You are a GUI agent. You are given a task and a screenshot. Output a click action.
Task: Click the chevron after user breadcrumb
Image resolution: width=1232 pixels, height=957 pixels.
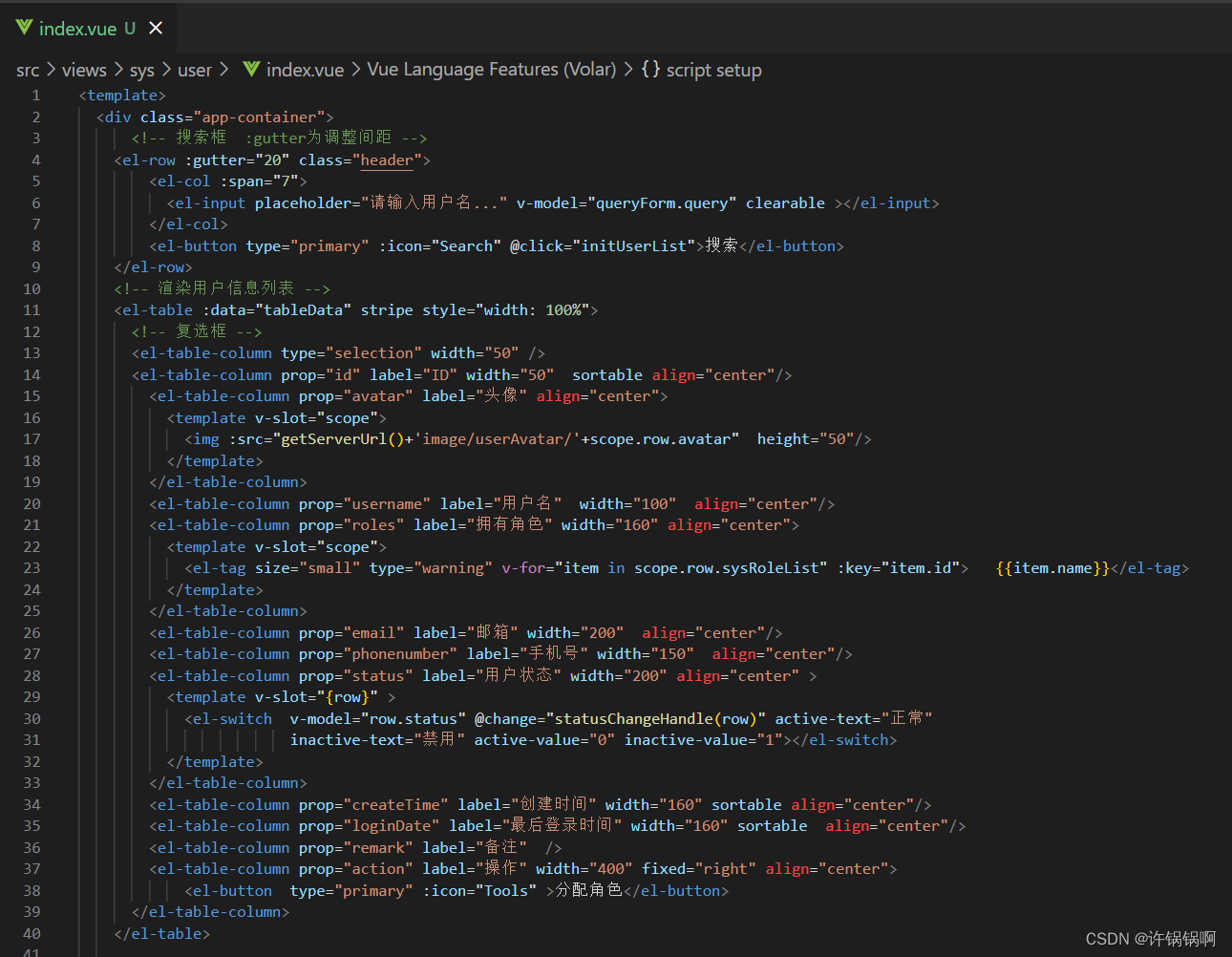point(224,70)
